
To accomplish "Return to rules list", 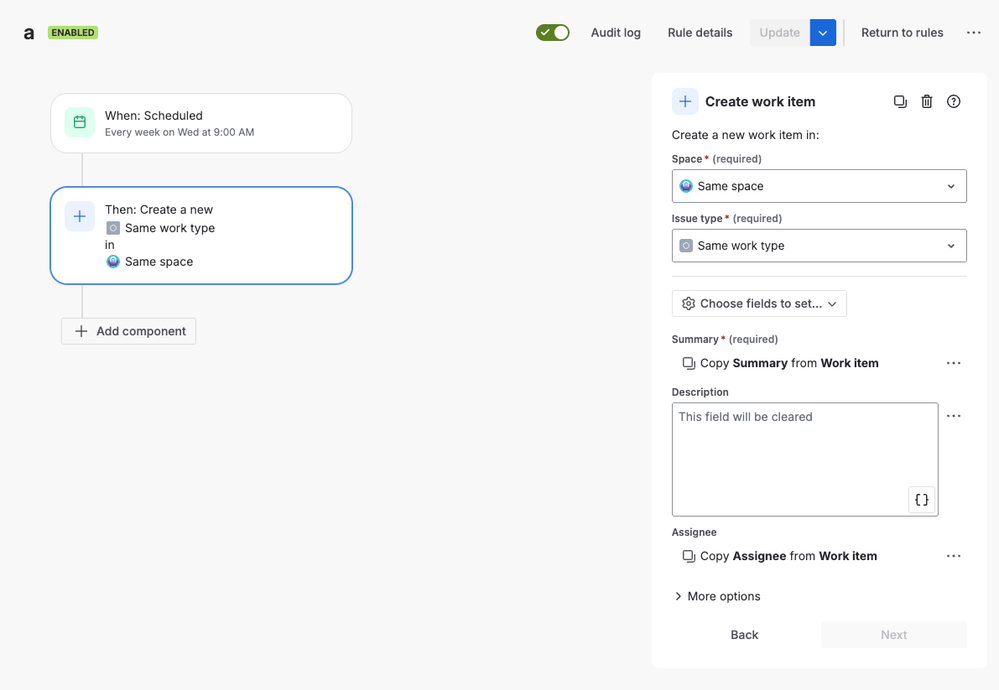I will pyautogui.click(x=902, y=32).
